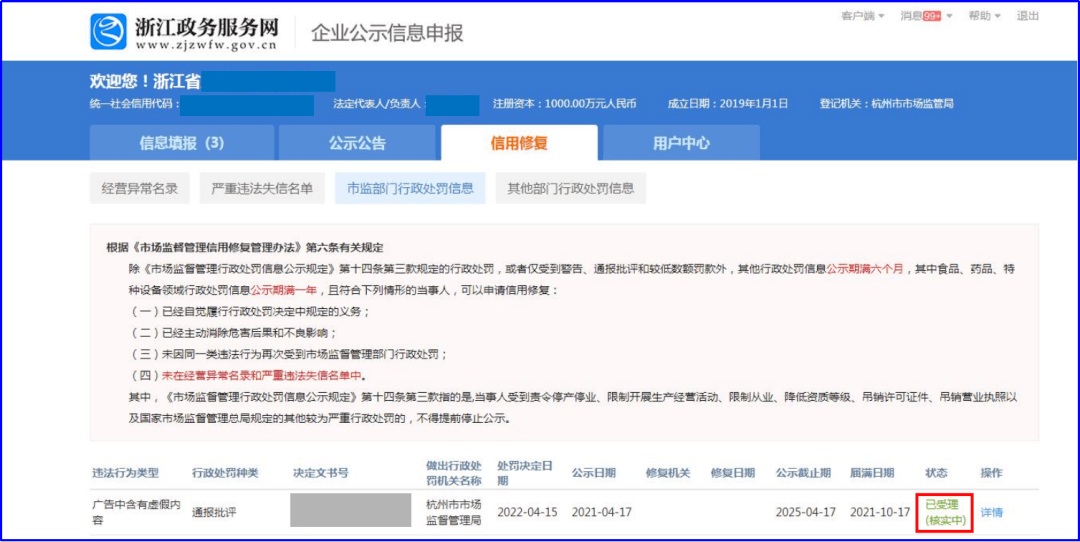Viewport: 1080px width, 542px height.
Task: Switch to the 信息填报 (3) tab
Action: [x=181, y=143]
